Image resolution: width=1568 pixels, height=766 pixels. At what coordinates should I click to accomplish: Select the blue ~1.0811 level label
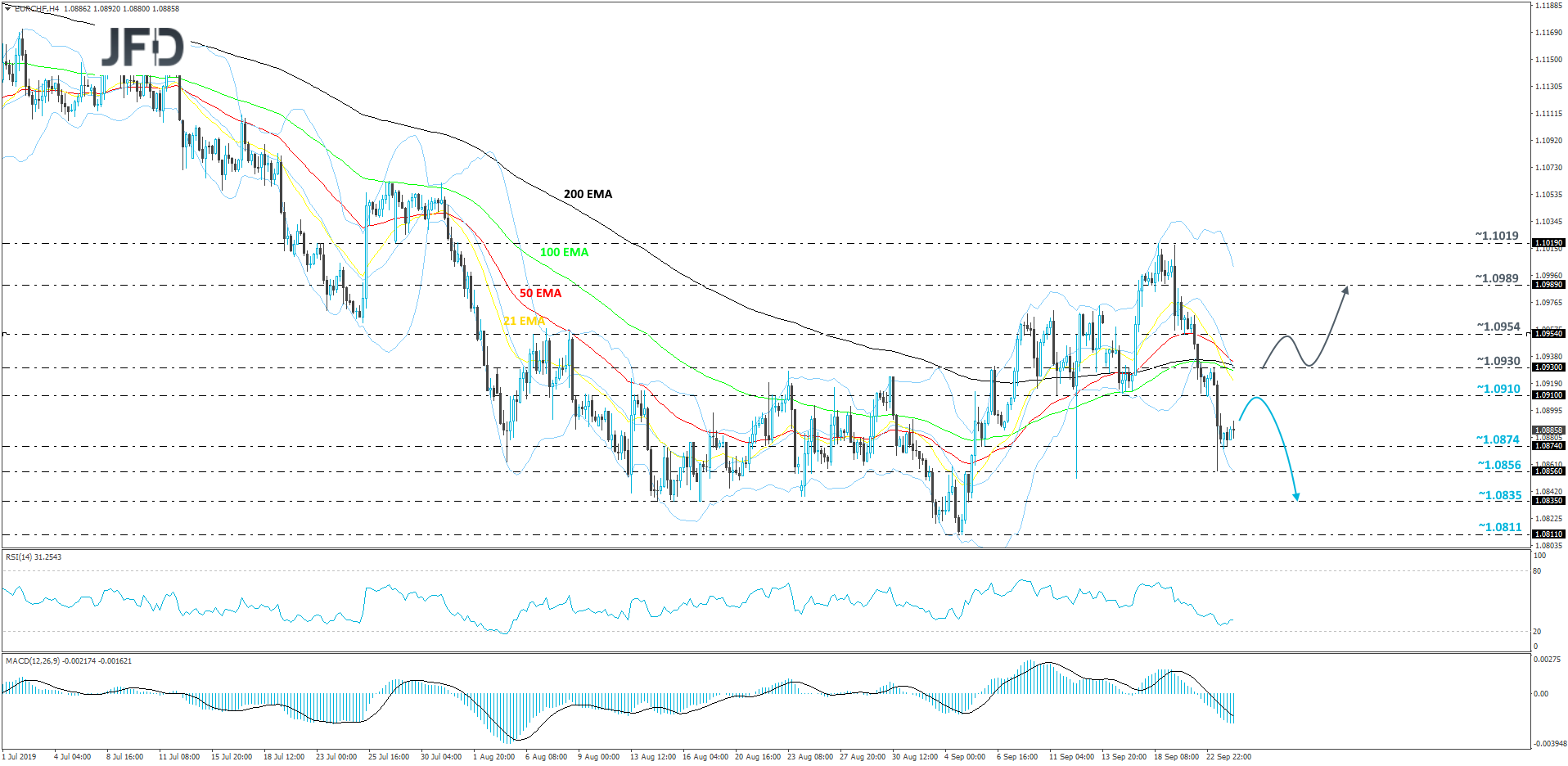point(1500,527)
